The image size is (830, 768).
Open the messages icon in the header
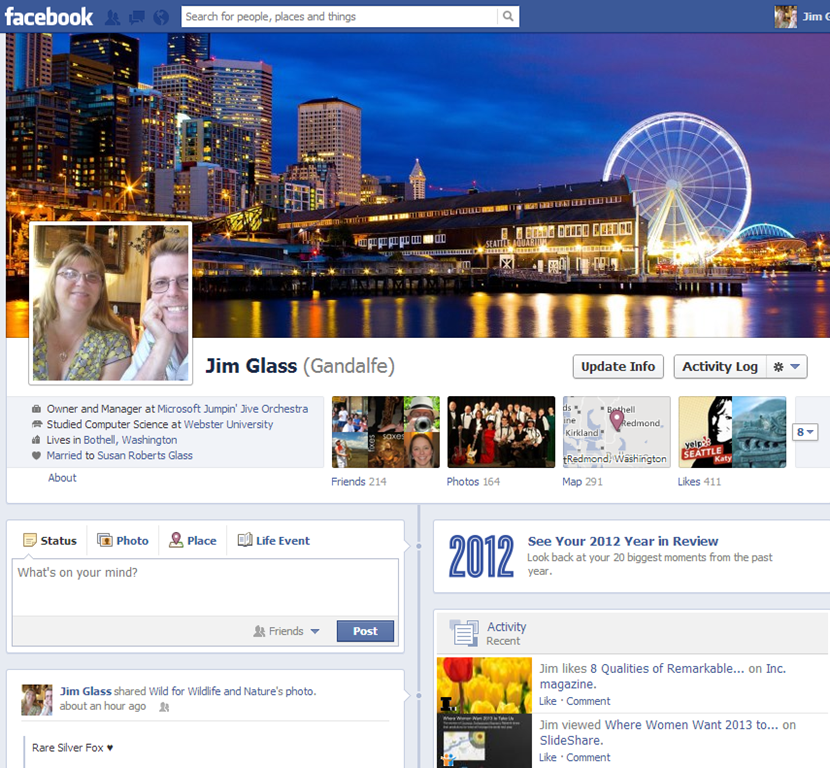click(137, 17)
